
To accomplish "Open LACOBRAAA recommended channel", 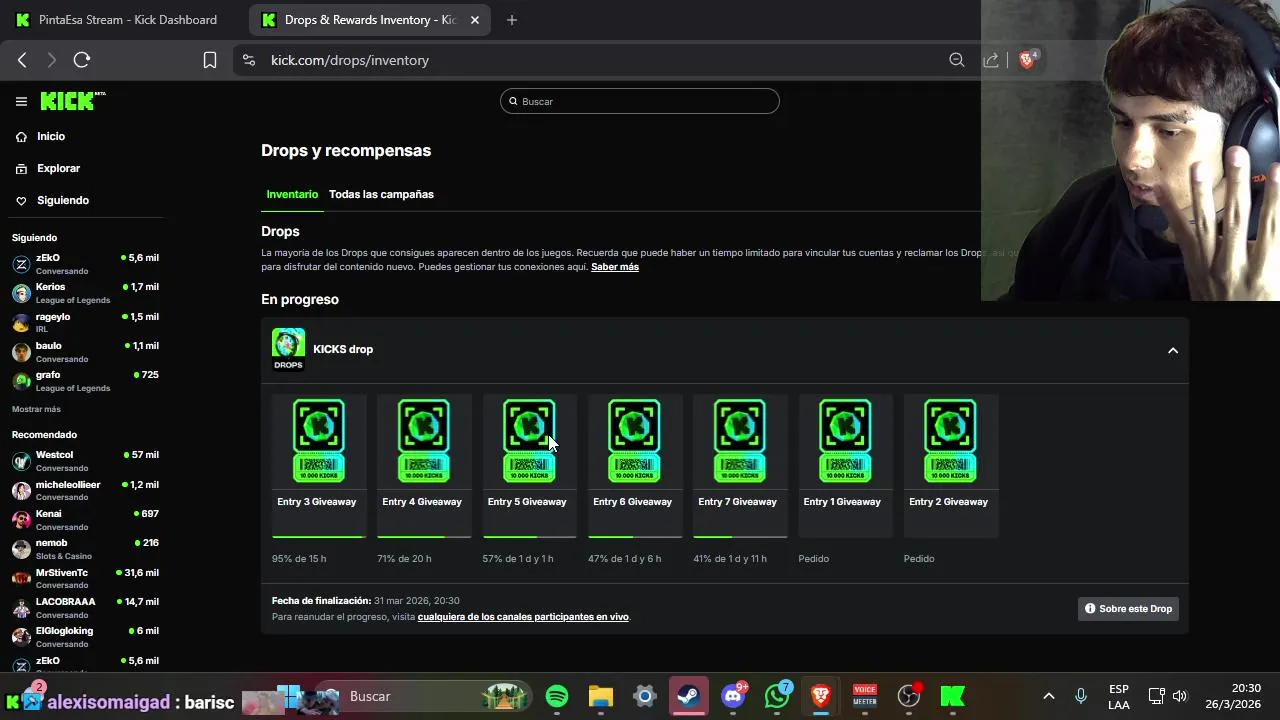I will tap(85, 608).
